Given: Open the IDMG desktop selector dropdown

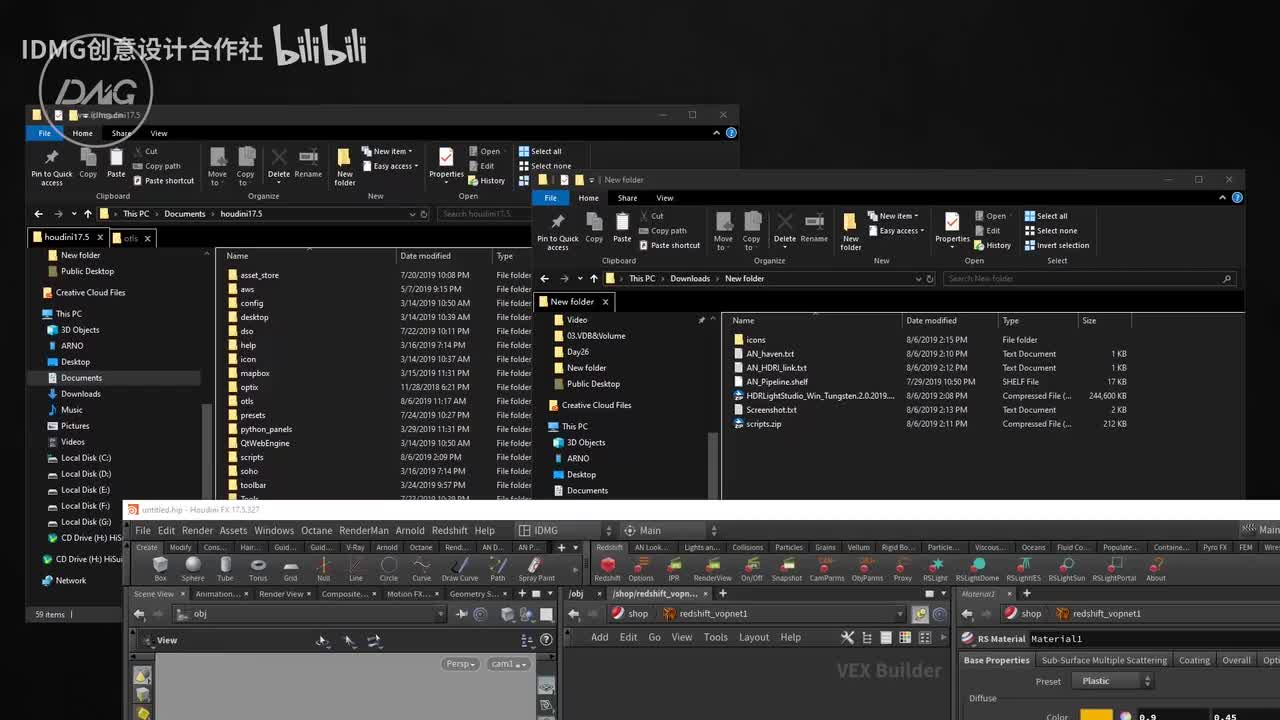Looking at the screenshot, I should [x=566, y=530].
